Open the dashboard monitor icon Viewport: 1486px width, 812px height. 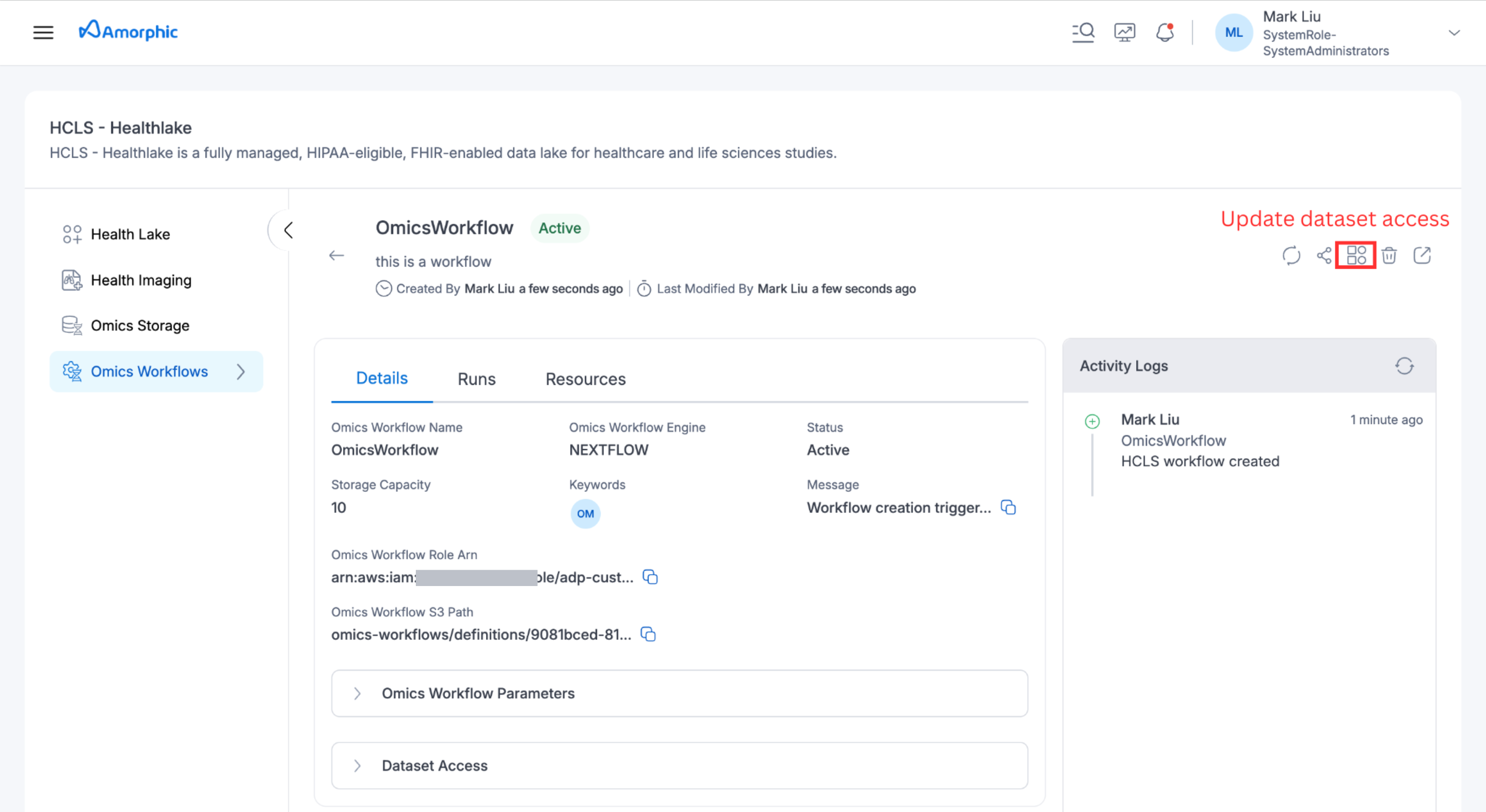pyautogui.click(x=1124, y=31)
